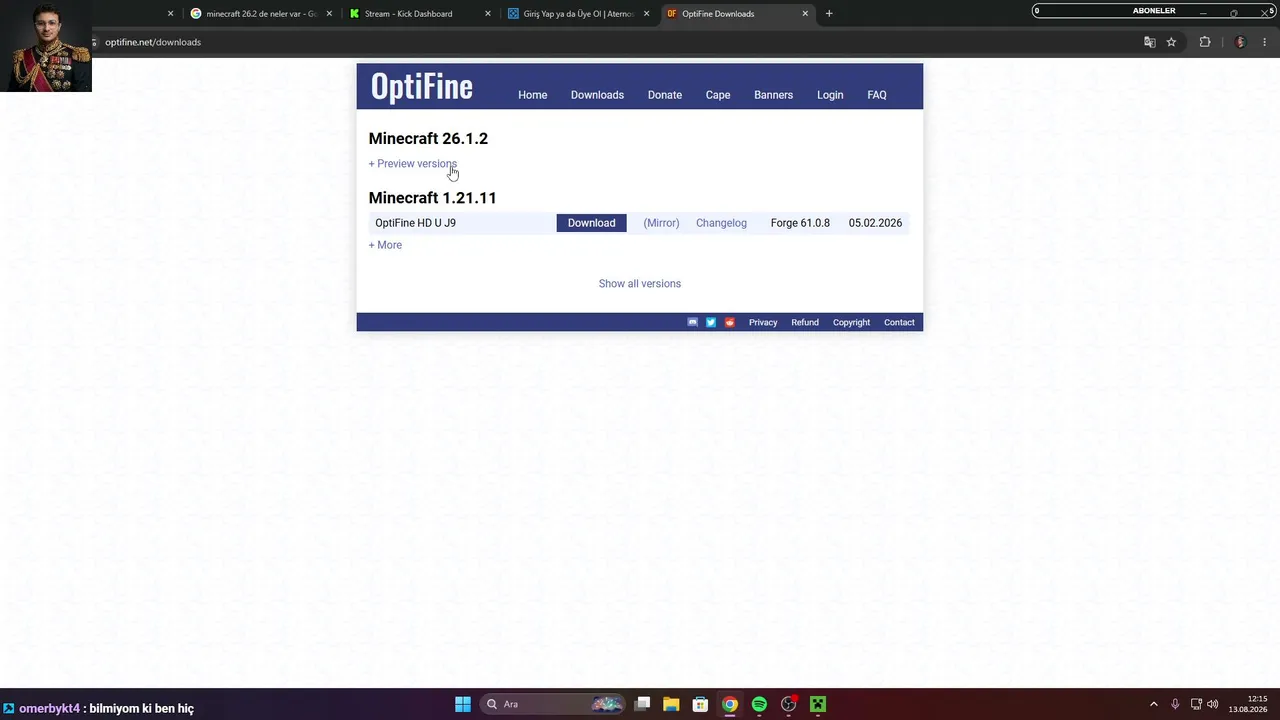Screen dimensions: 1280x720
Task: Click the 'Minecraft 1.21.11' heading
Action: (x=432, y=198)
